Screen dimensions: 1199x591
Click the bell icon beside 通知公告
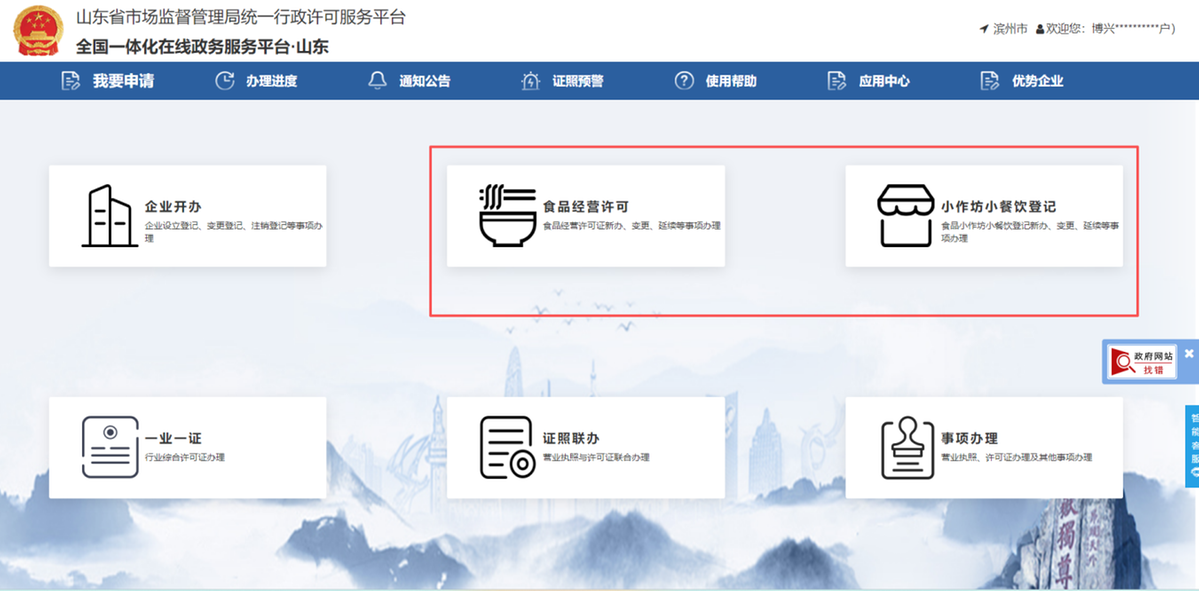(377, 81)
